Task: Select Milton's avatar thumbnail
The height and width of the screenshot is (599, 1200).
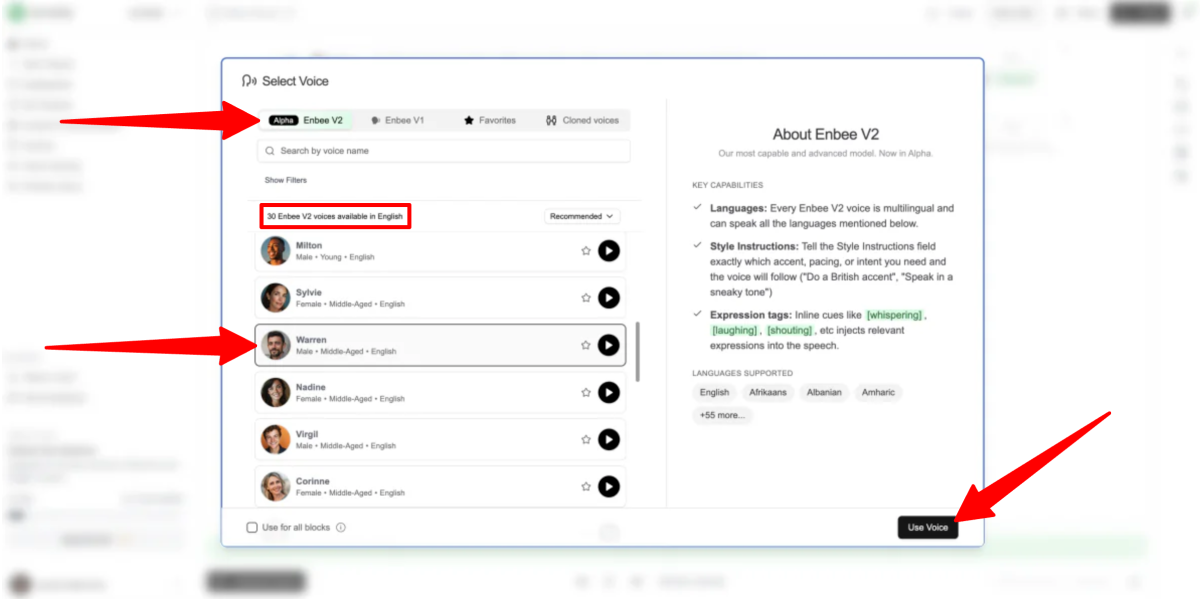Action: point(276,251)
